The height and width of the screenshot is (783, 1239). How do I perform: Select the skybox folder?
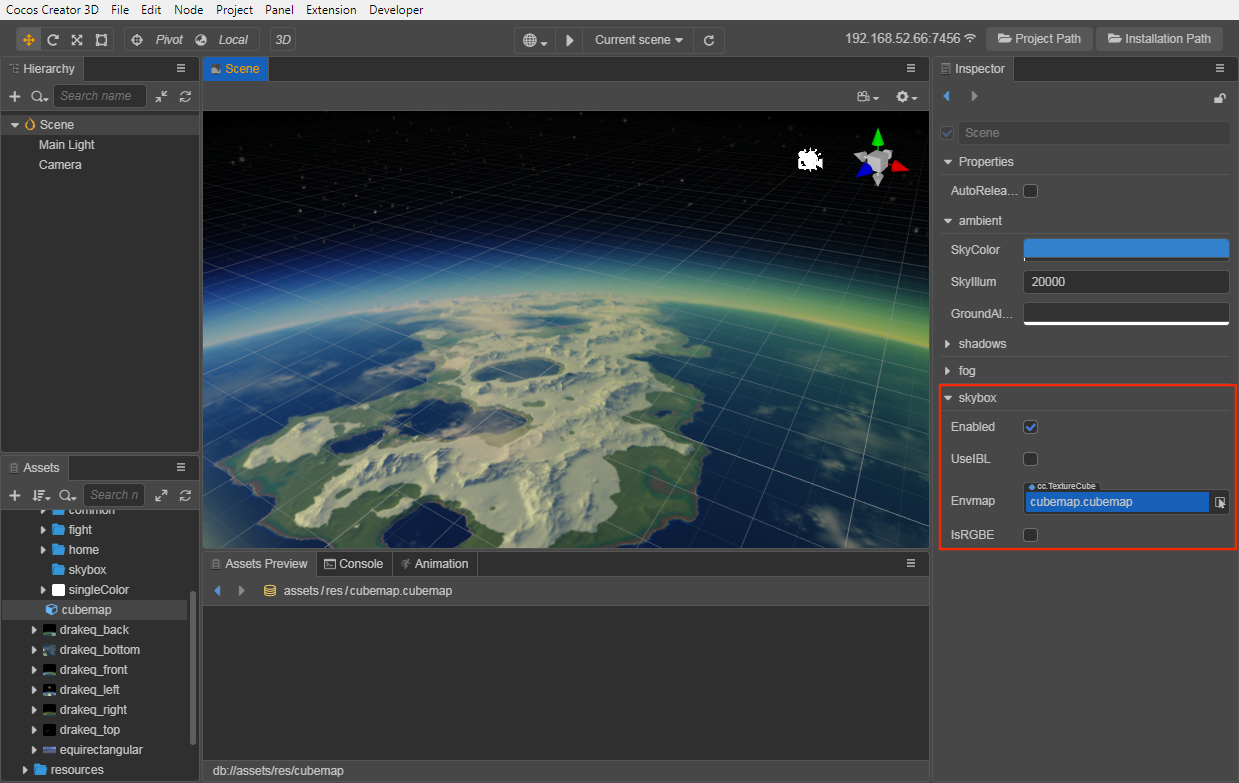coord(87,570)
